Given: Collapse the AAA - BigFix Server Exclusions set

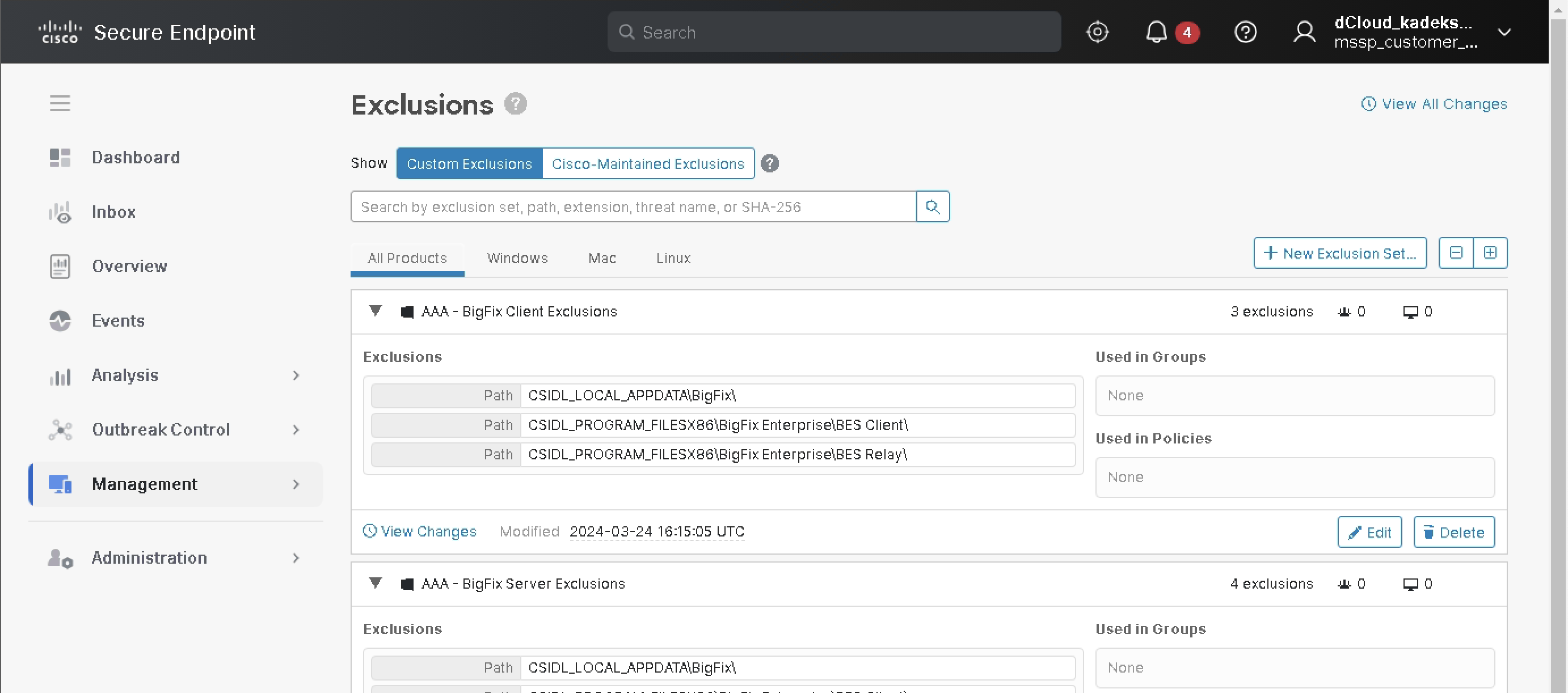Looking at the screenshot, I should pos(375,584).
